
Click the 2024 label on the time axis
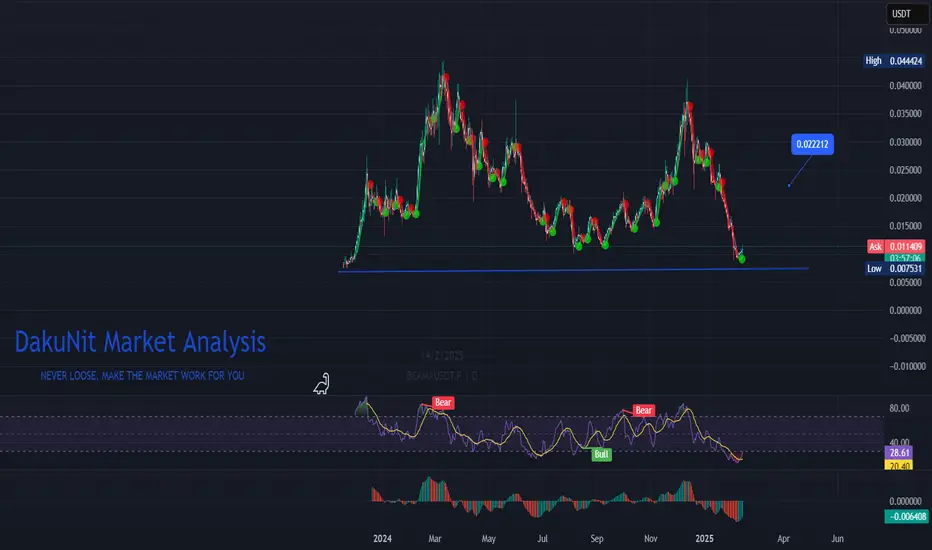(x=382, y=539)
